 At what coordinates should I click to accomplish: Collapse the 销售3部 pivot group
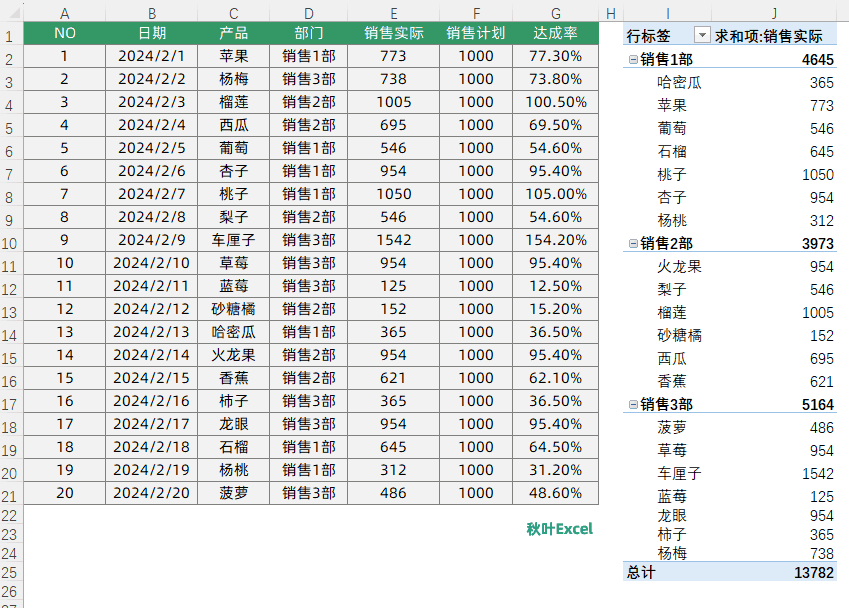click(633, 404)
